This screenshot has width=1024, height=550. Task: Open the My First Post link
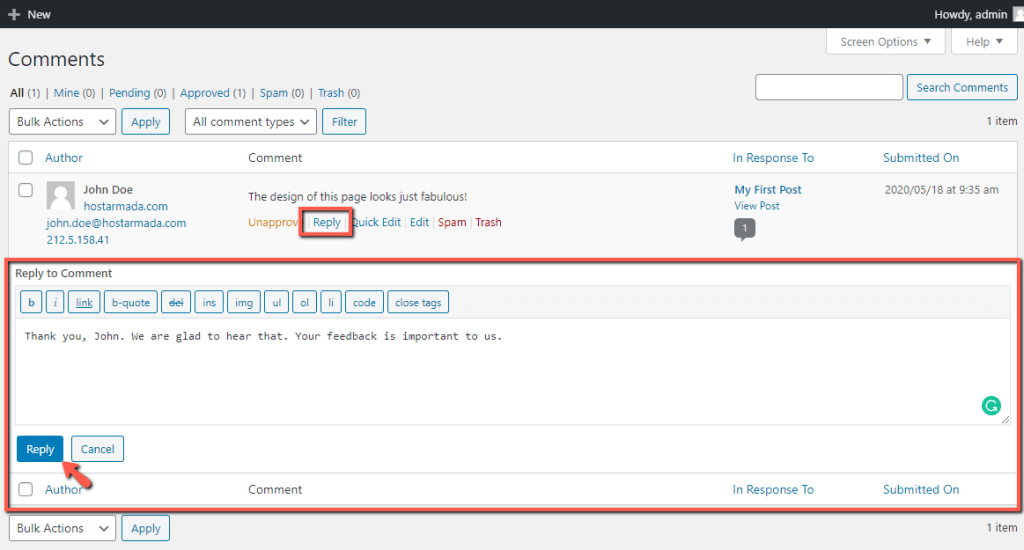[768, 189]
